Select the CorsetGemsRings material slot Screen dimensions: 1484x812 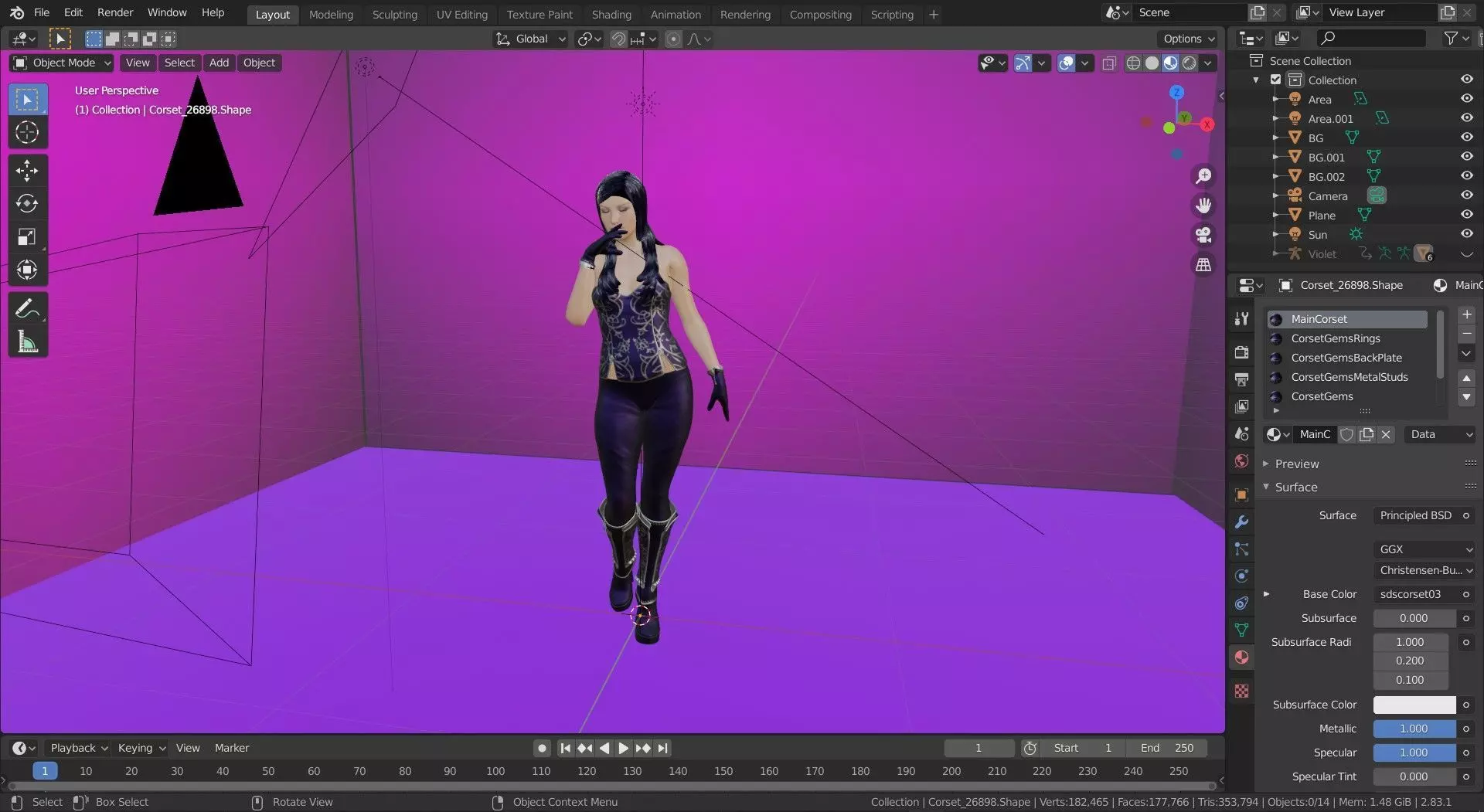1347,338
